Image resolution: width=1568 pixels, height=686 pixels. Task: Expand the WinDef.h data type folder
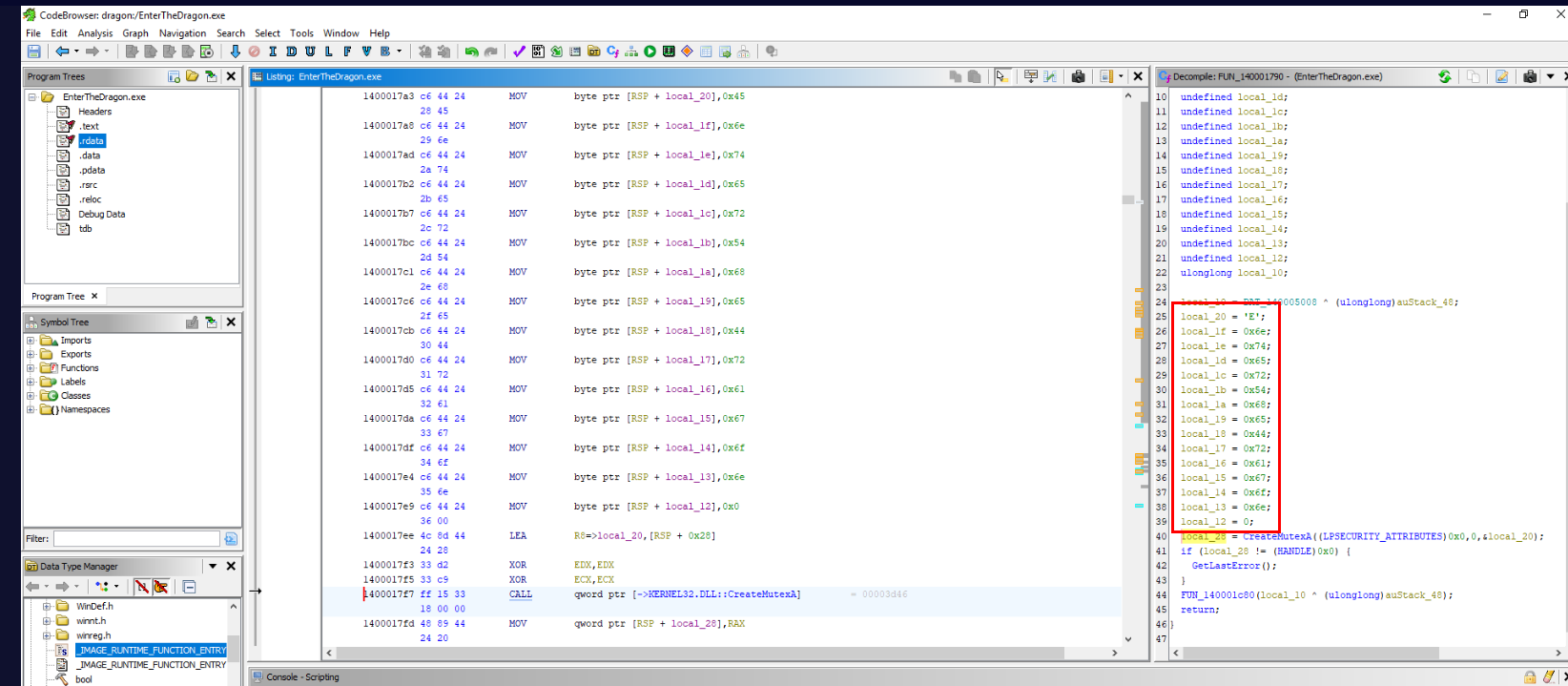[46, 606]
